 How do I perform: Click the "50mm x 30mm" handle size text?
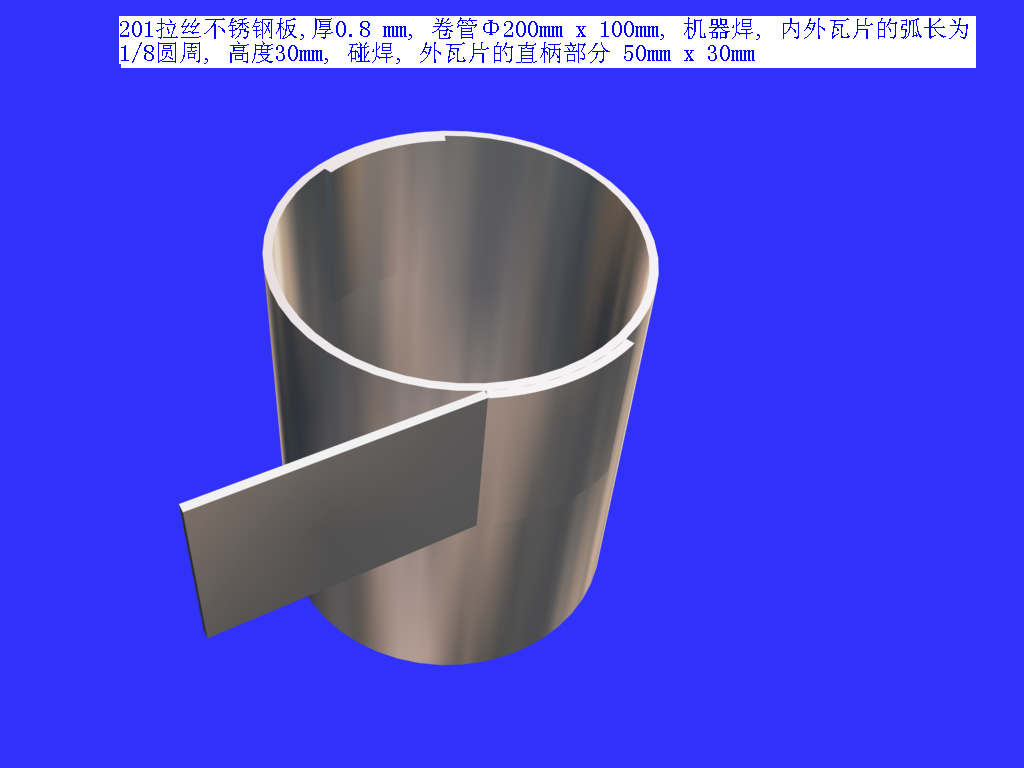(689, 55)
